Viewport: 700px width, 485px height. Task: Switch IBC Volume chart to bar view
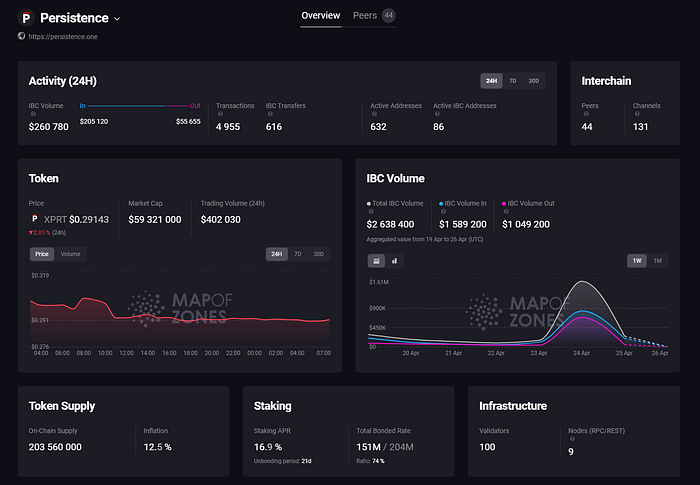[x=394, y=260]
